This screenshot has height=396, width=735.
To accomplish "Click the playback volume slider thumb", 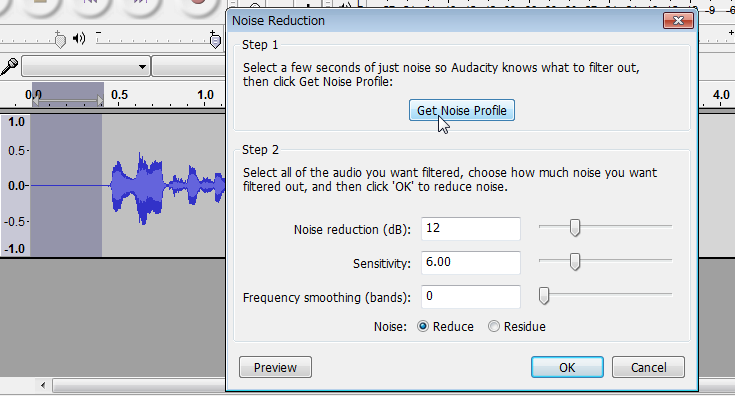I will pos(215,41).
